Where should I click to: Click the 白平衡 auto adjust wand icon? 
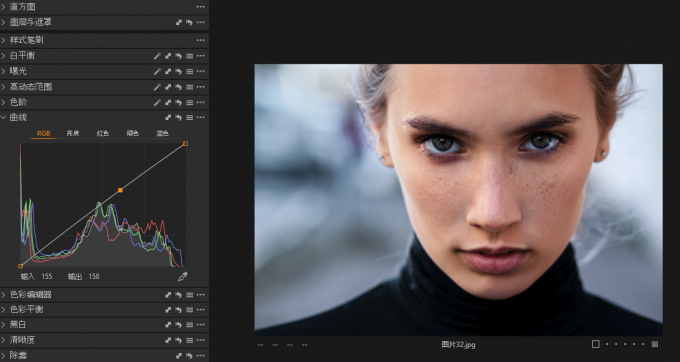[157, 56]
